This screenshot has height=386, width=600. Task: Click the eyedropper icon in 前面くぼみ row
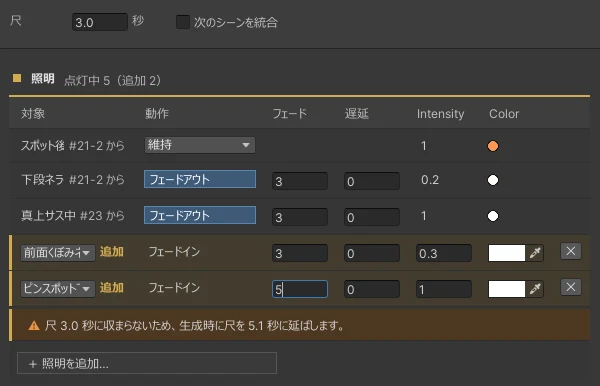coord(535,252)
